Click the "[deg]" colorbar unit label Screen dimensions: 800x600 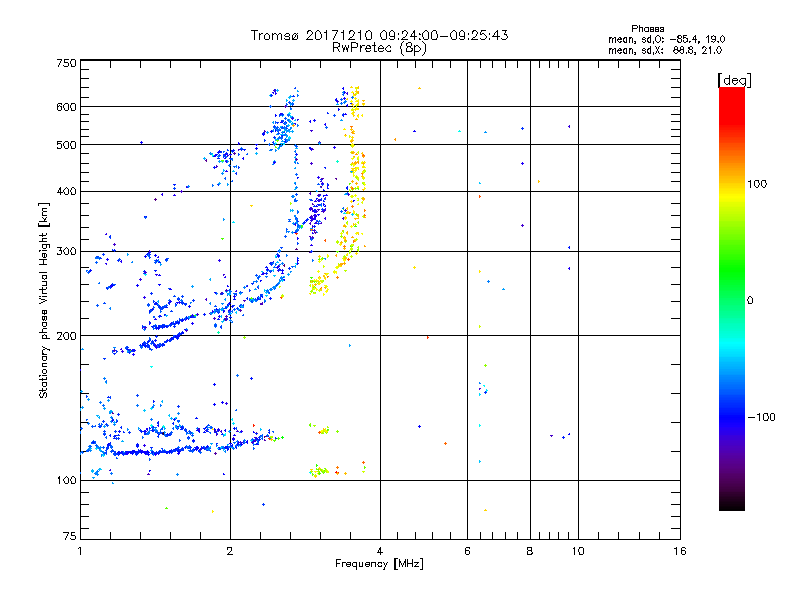[734, 80]
